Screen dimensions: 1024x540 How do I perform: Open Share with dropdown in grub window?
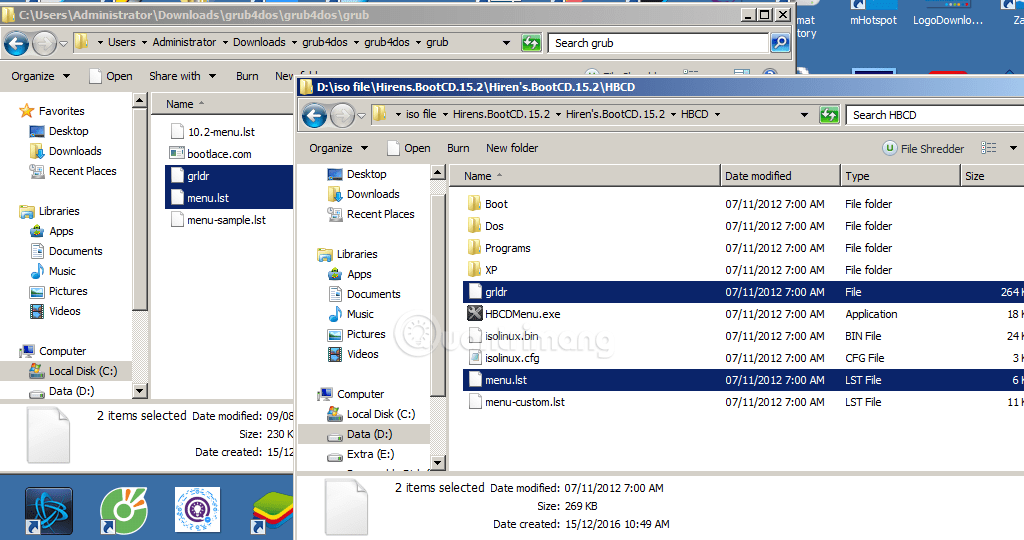(x=182, y=76)
